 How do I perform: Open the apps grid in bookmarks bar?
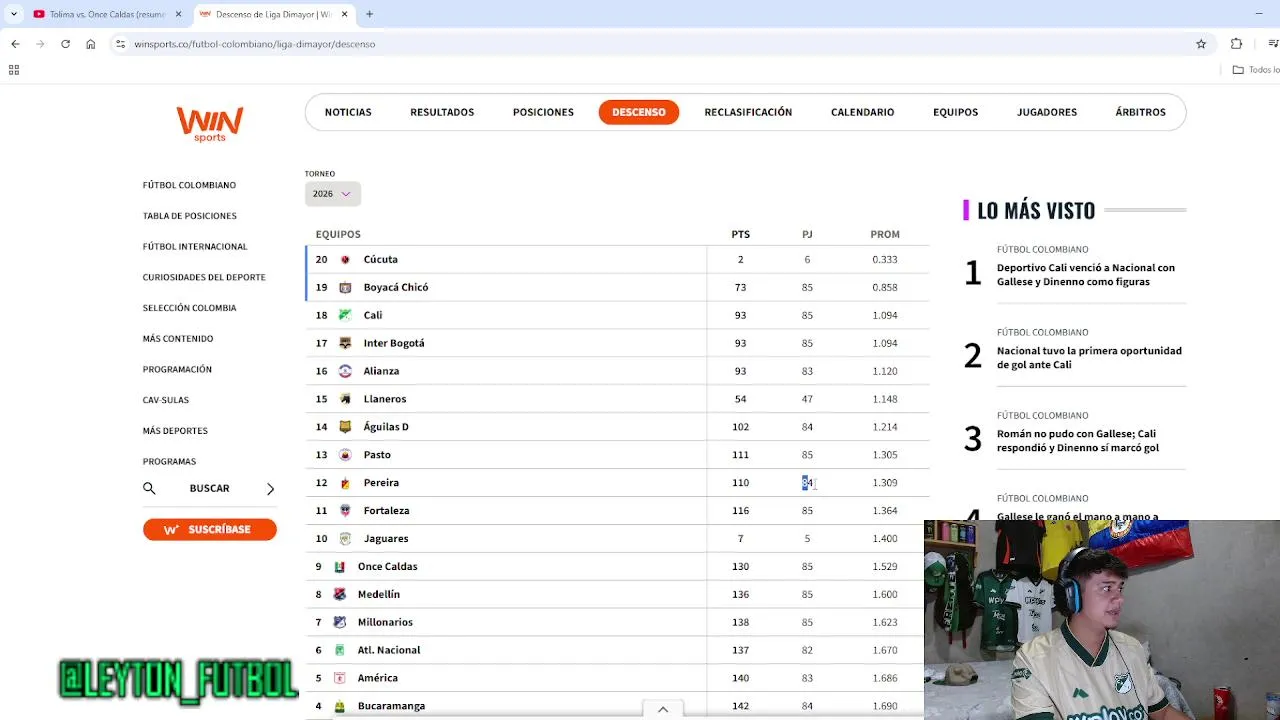[14, 70]
